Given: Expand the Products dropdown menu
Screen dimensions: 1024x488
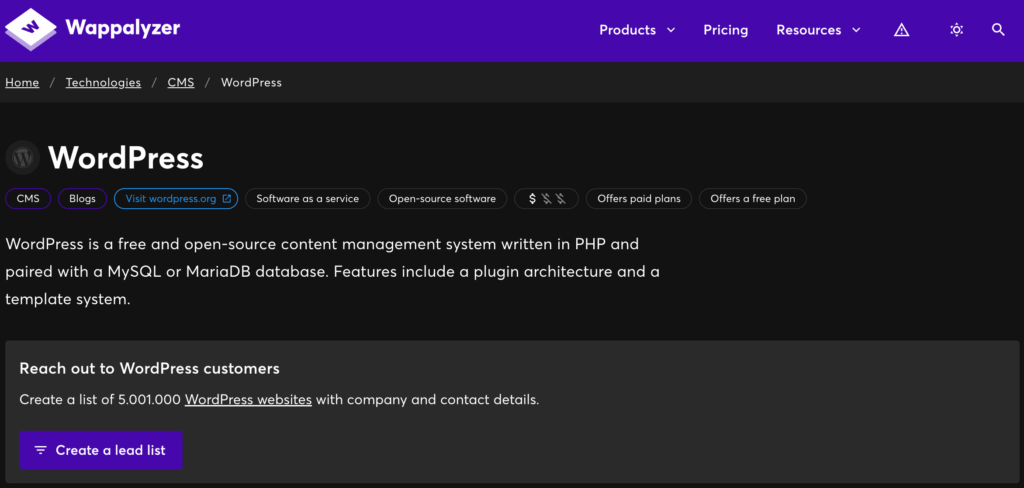Looking at the screenshot, I should point(637,30).
